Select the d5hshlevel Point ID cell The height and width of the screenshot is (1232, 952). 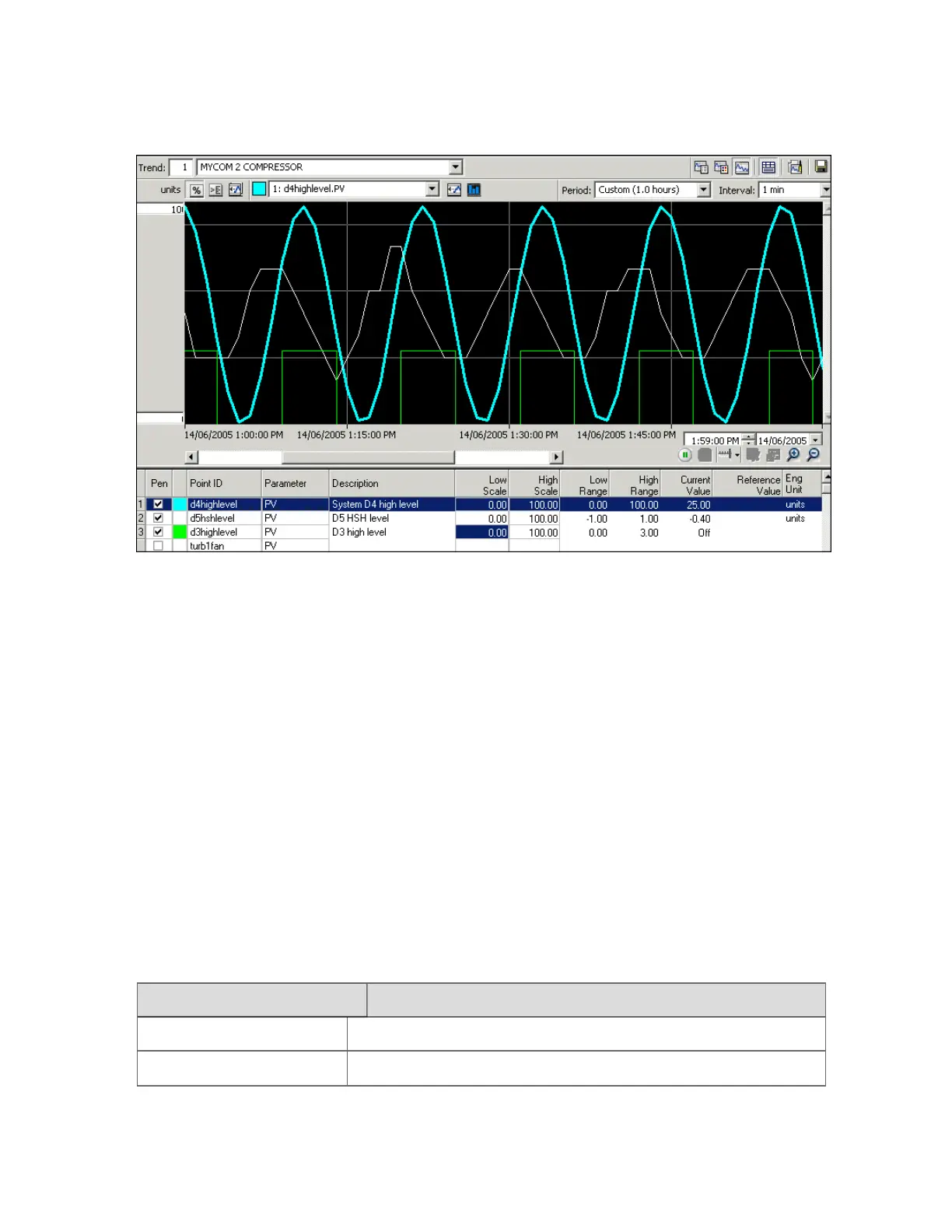coord(224,518)
